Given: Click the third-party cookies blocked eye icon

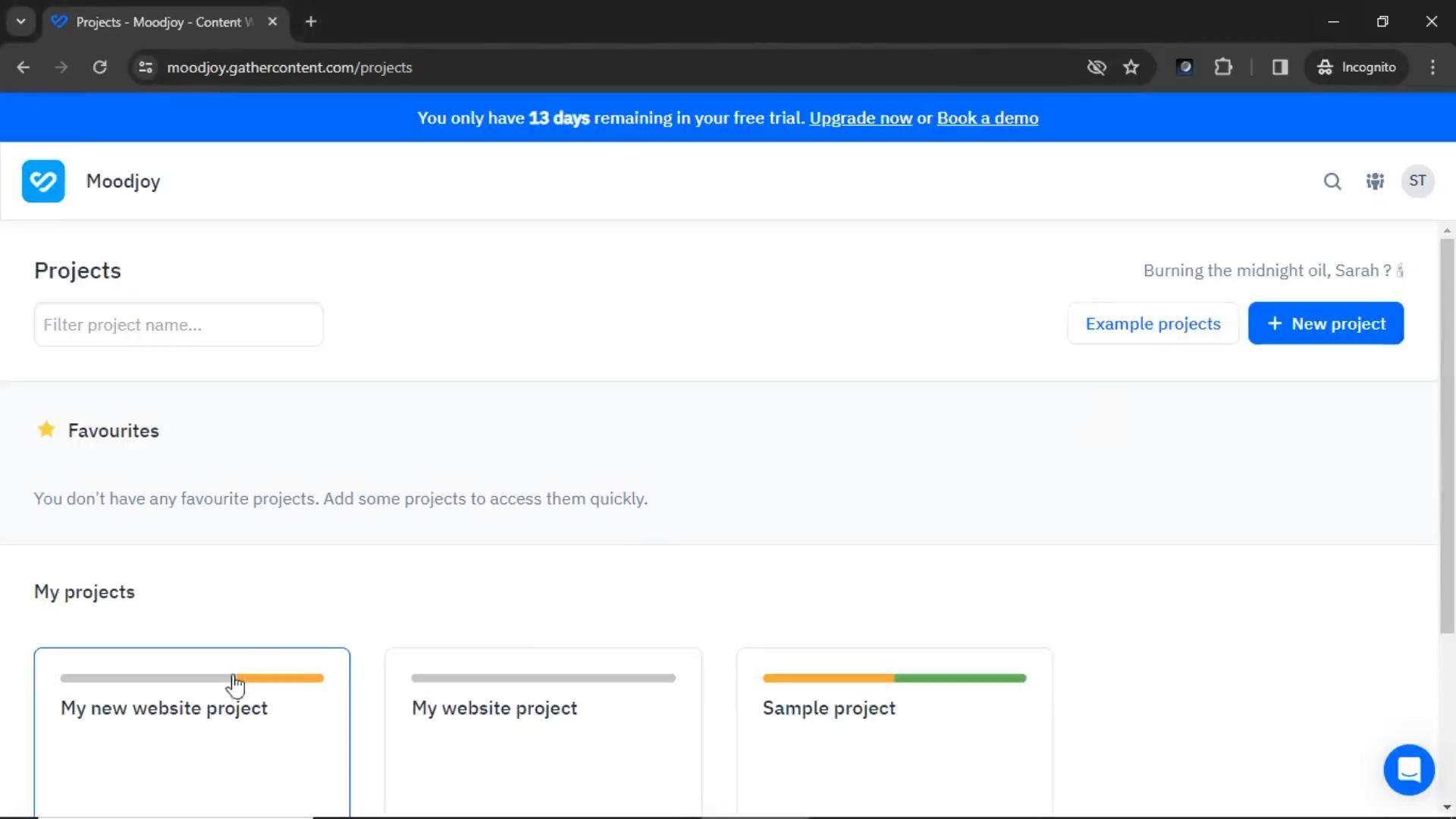Looking at the screenshot, I should (1096, 67).
